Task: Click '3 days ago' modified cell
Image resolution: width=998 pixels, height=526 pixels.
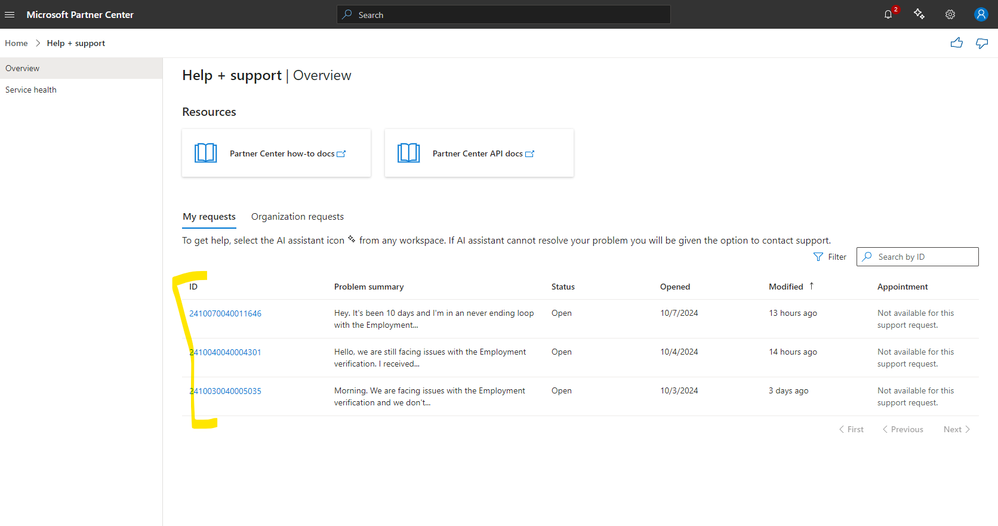Action: pos(789,391)
